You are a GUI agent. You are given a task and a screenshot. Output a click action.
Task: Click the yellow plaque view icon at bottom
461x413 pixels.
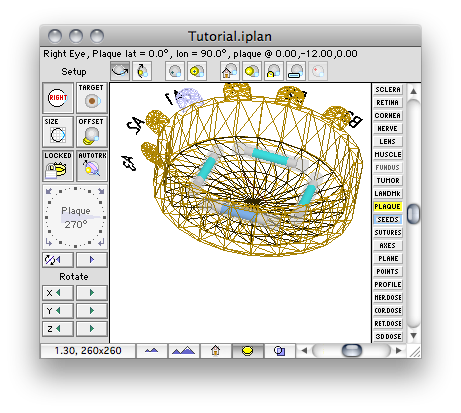click(x=248, y=351)
